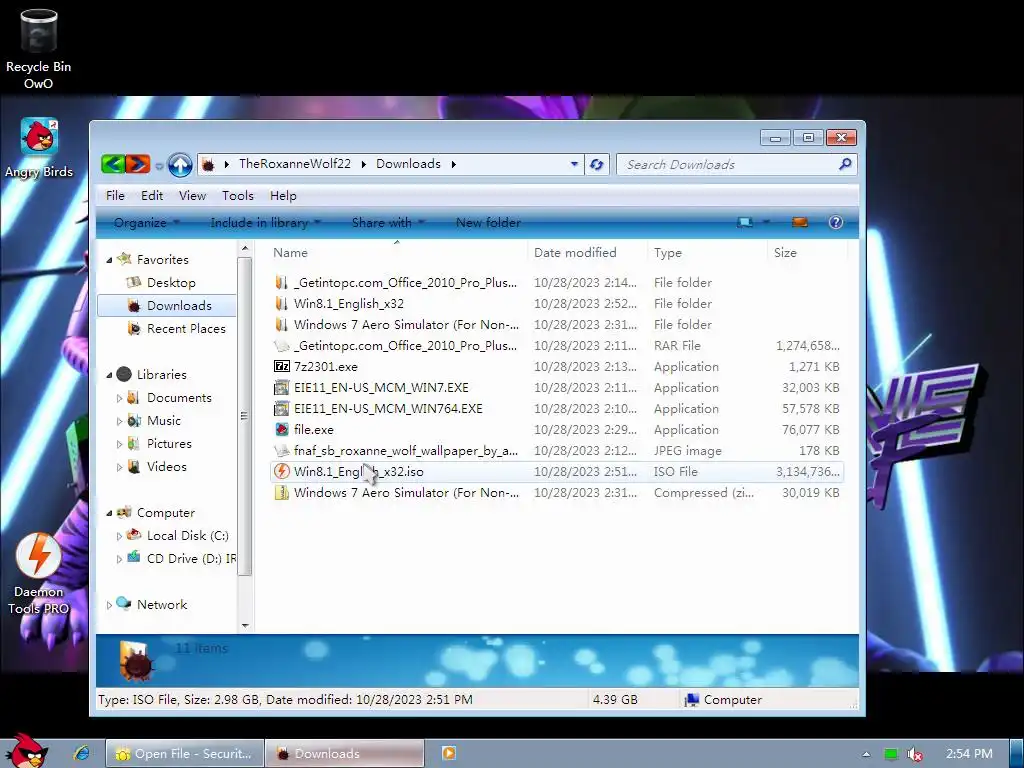This screenshot has height=768, width=1024.
Task: Launch Angry Birds desktop shortcut
Action: coord(39,149)
